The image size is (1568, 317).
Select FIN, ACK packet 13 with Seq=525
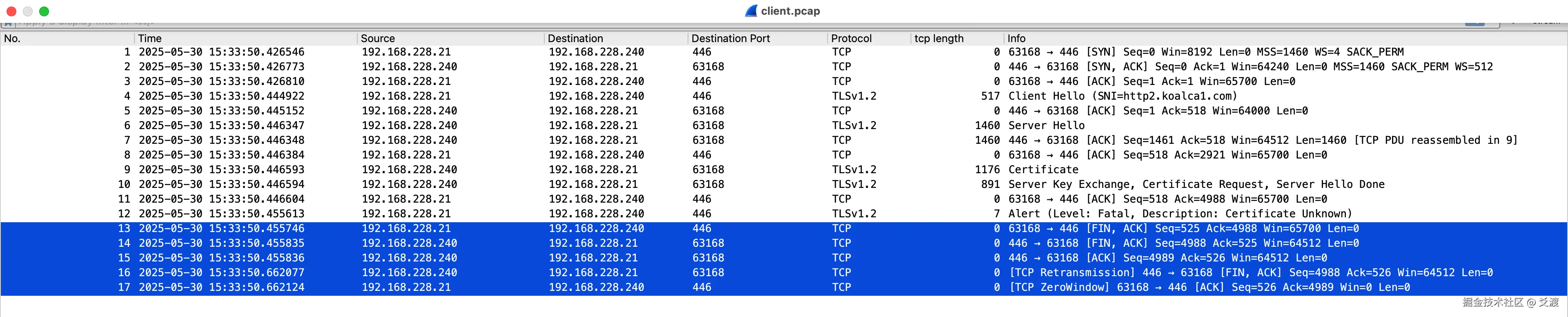coord(784,228)
